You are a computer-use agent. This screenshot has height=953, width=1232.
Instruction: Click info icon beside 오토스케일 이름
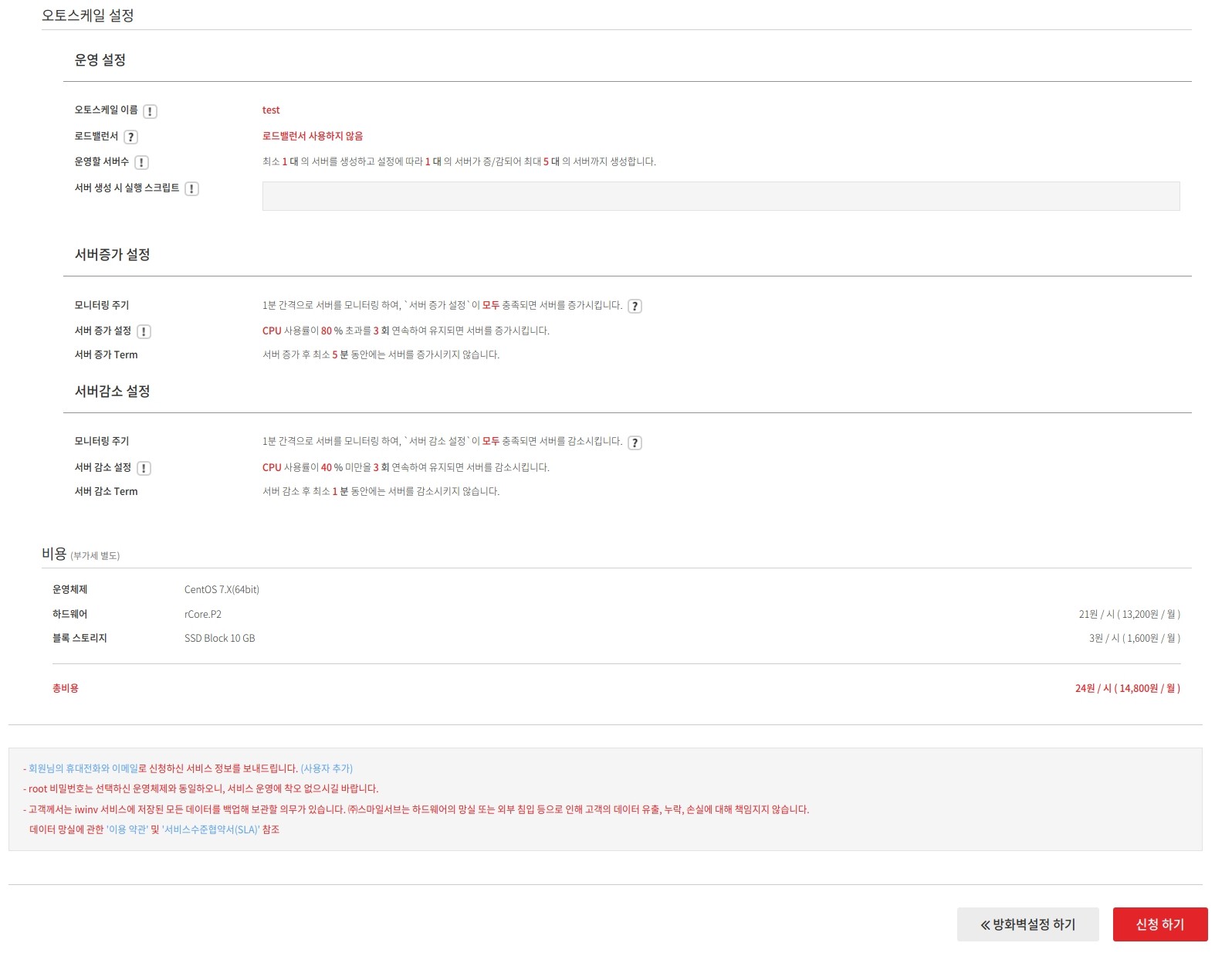pos(150,111)
